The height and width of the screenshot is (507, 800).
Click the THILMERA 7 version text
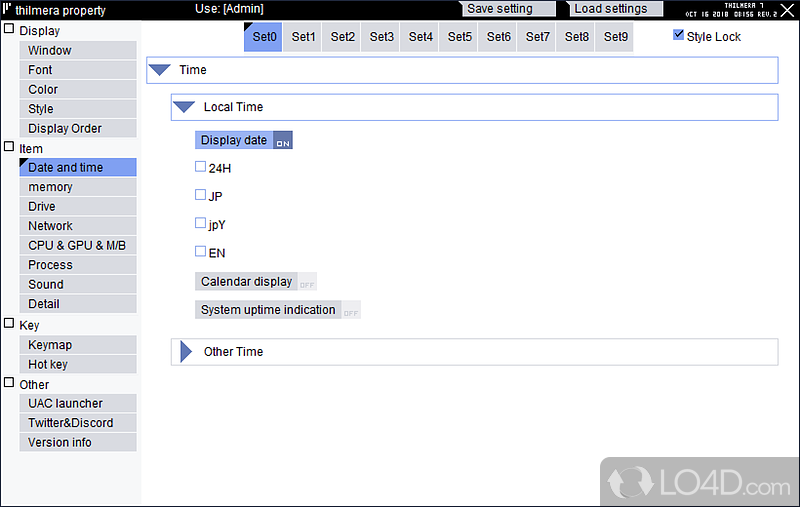coord(744,6)
